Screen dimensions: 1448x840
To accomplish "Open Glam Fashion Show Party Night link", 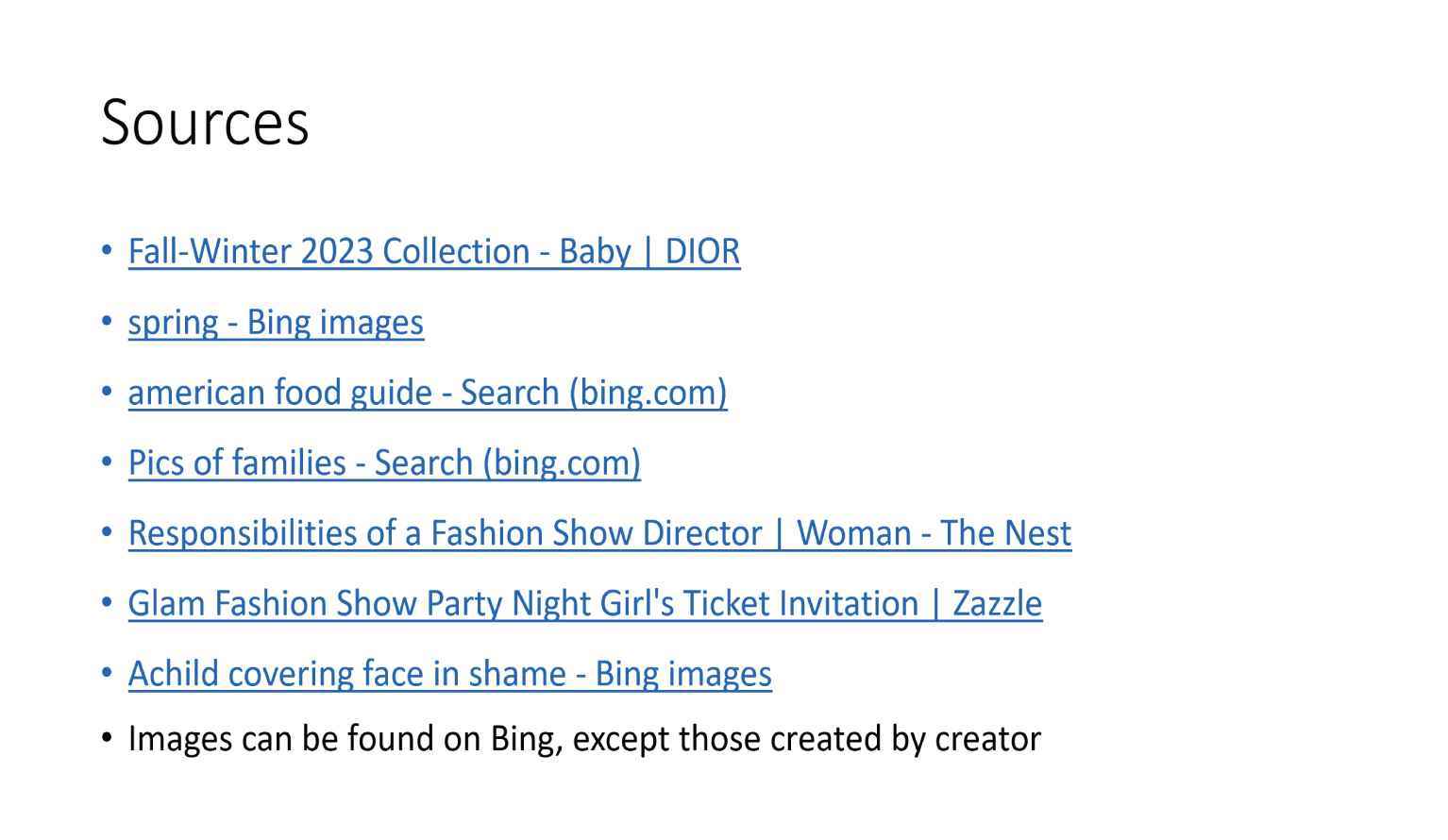I will click(x=585, y=604).
